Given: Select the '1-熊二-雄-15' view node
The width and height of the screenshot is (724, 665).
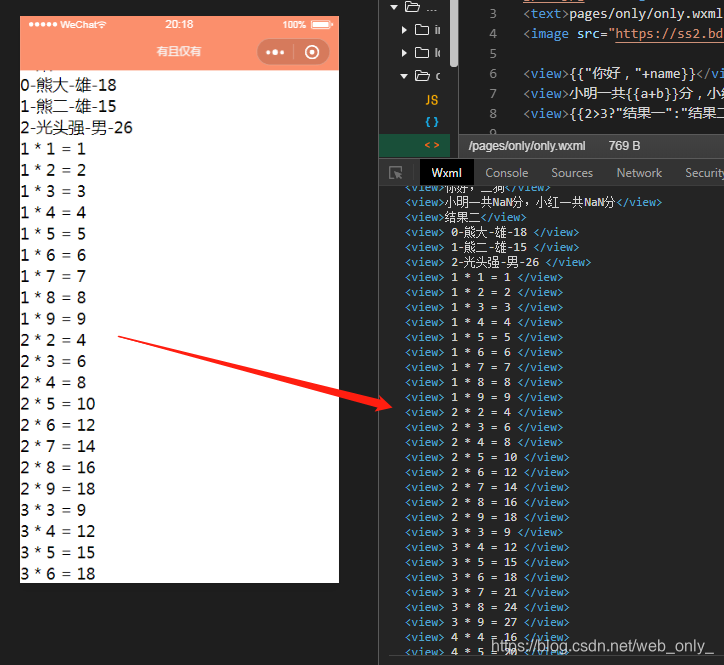Looking at the screenshot, I should click(492, 247).
